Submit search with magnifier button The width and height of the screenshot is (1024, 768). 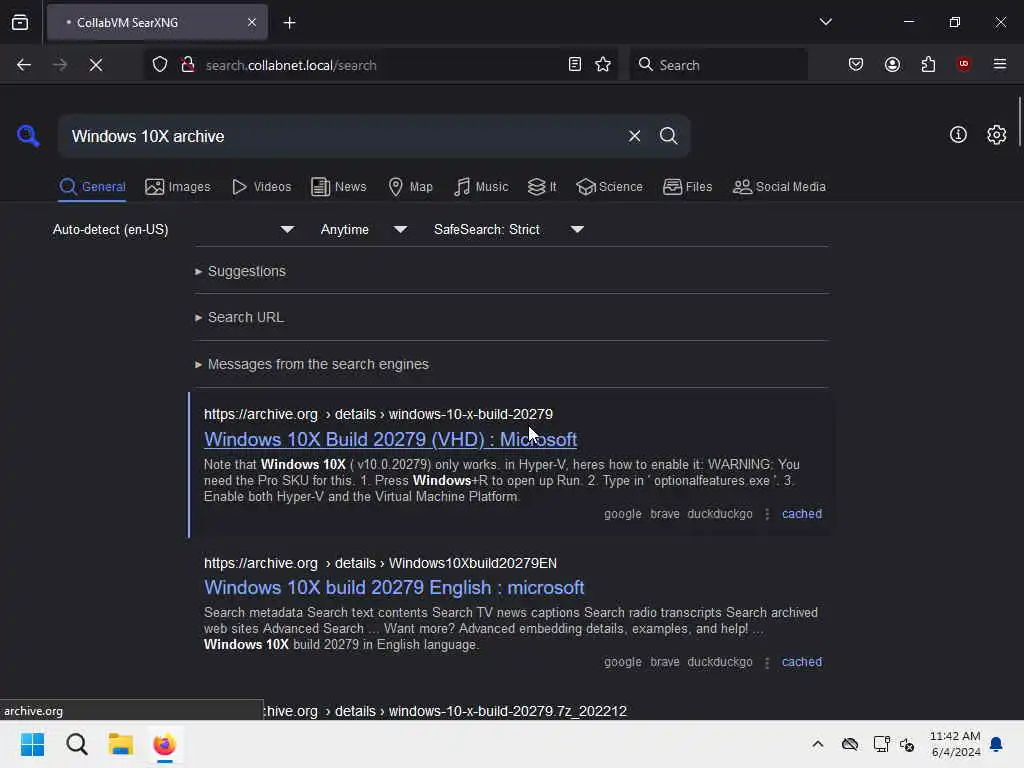coord(668,136)
